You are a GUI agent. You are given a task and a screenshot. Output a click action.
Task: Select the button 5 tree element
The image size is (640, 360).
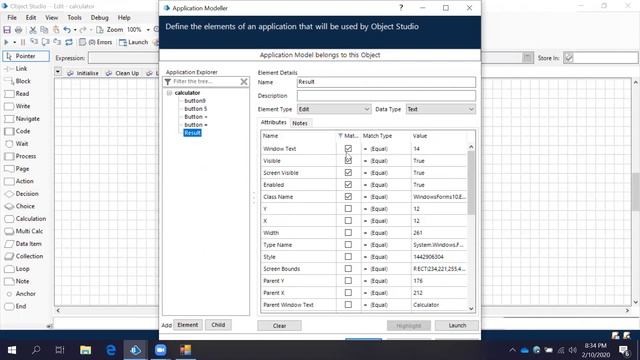click(196, 109)
